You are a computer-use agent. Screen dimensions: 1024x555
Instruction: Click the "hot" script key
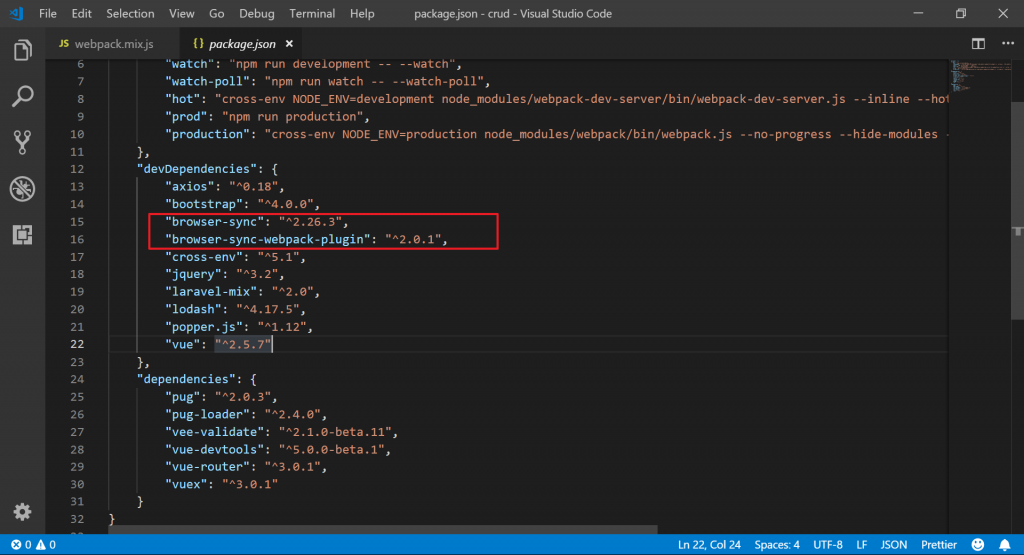pos(183,99)
